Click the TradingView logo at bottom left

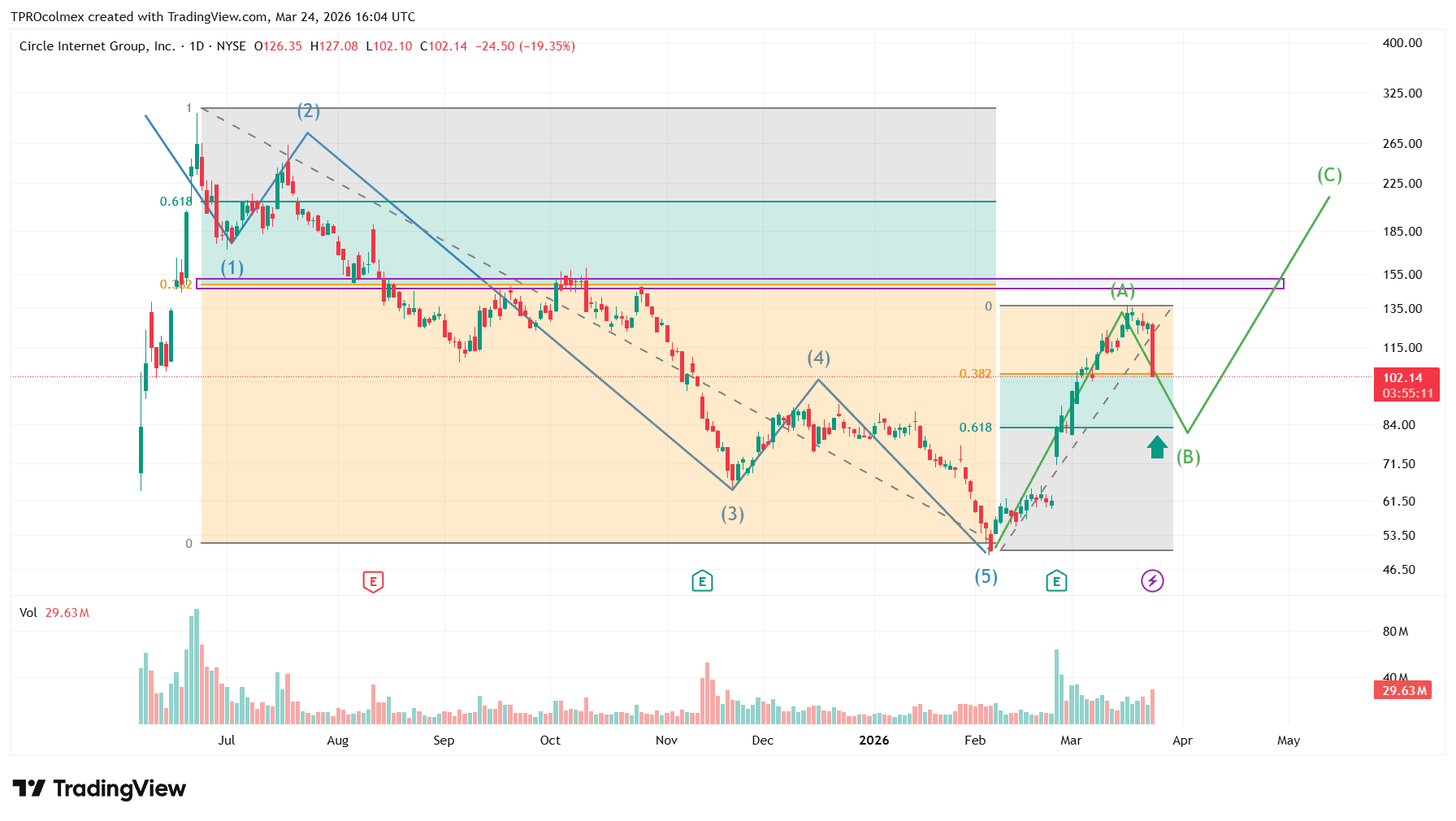[x=99, y=788]
